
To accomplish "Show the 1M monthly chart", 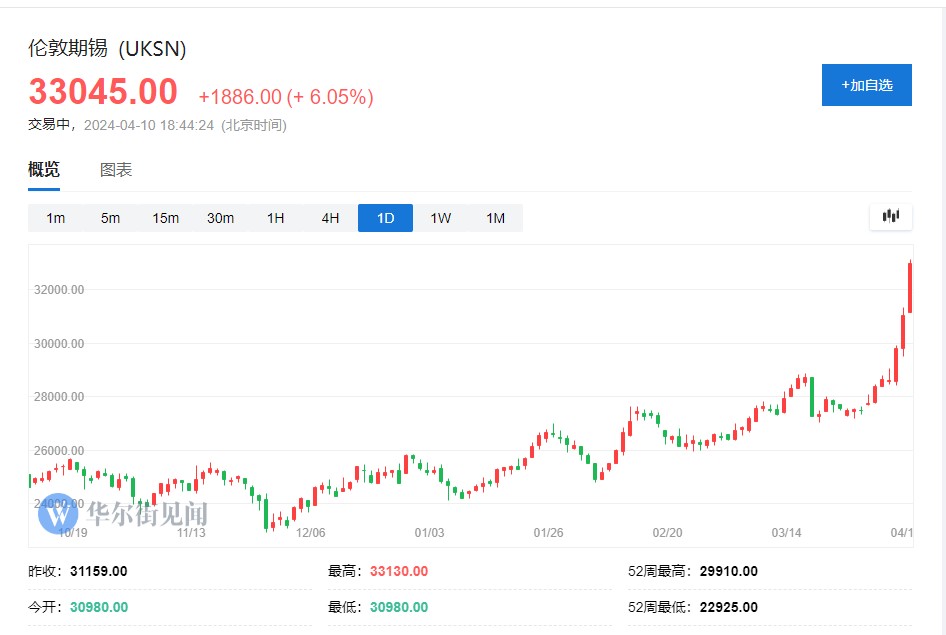I will click(495, 218).
